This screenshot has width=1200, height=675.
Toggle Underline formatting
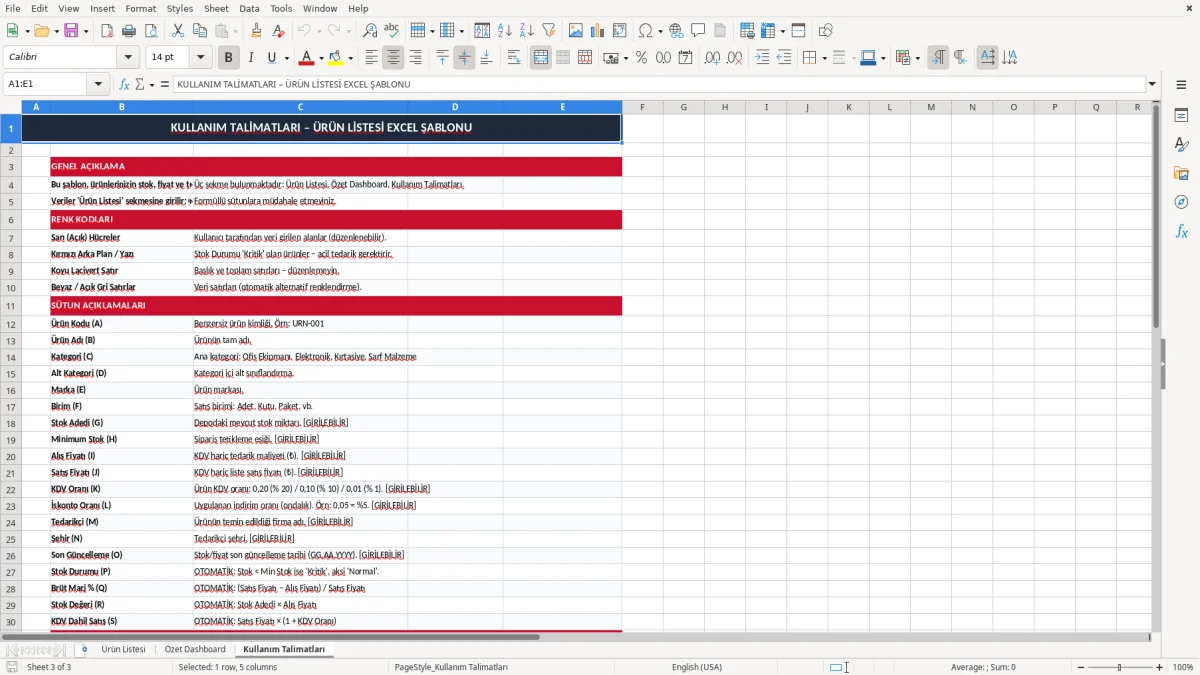click(x=272, y=58)
